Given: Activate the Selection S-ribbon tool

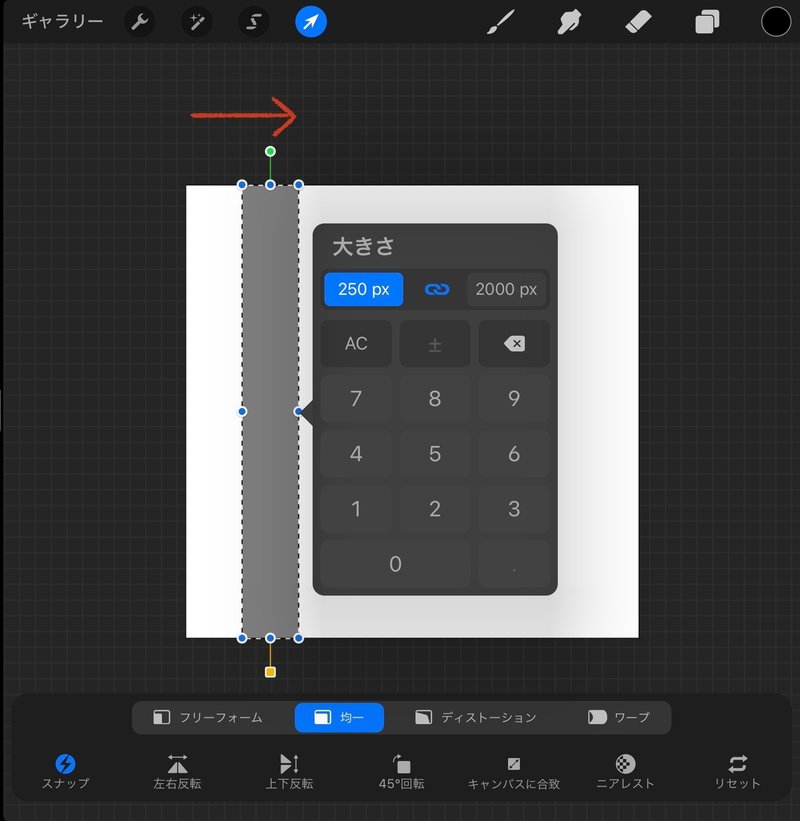Looking at the screenshot, I should point(254,22).
